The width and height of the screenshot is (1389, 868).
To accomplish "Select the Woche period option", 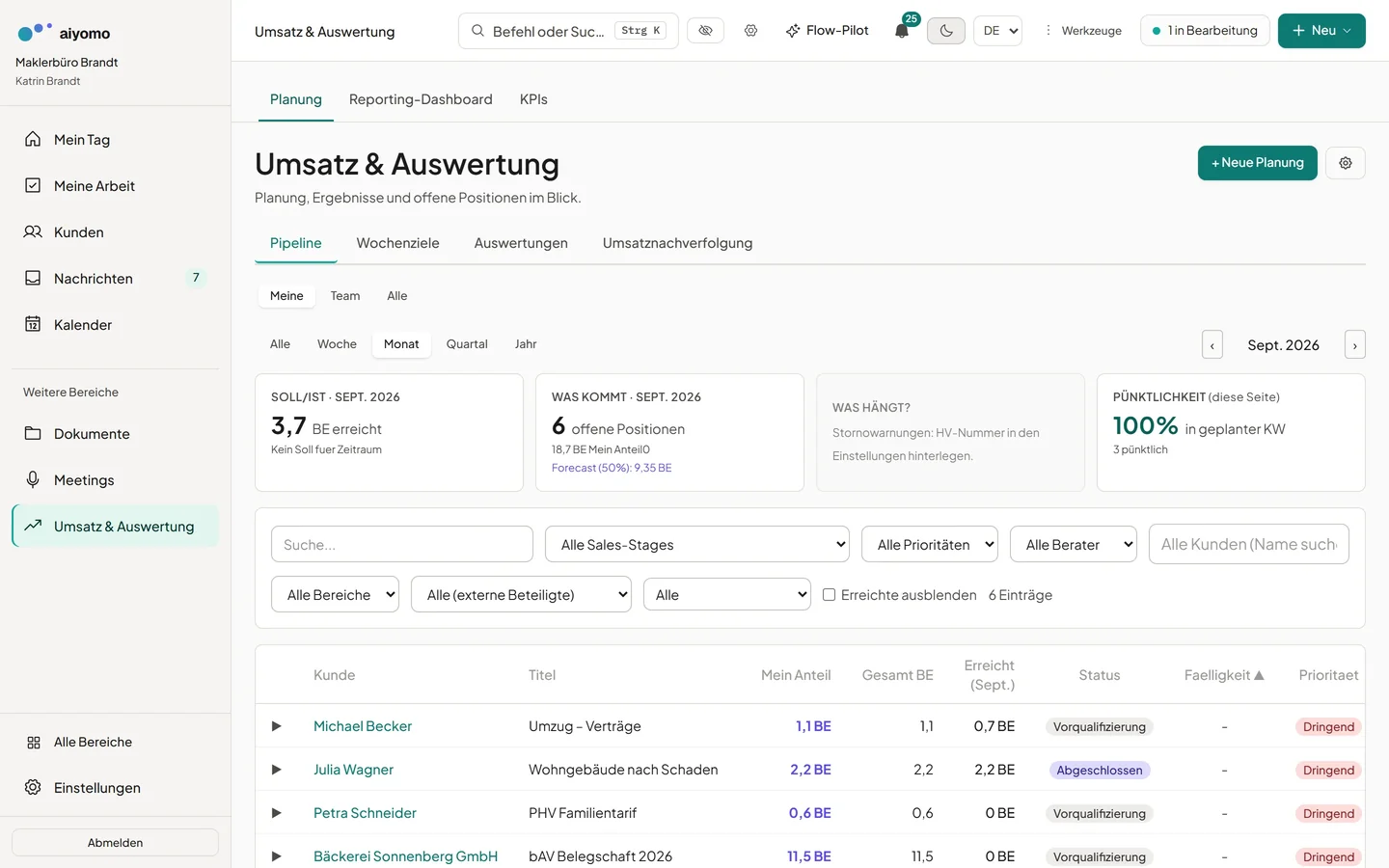I will [337, 344].
